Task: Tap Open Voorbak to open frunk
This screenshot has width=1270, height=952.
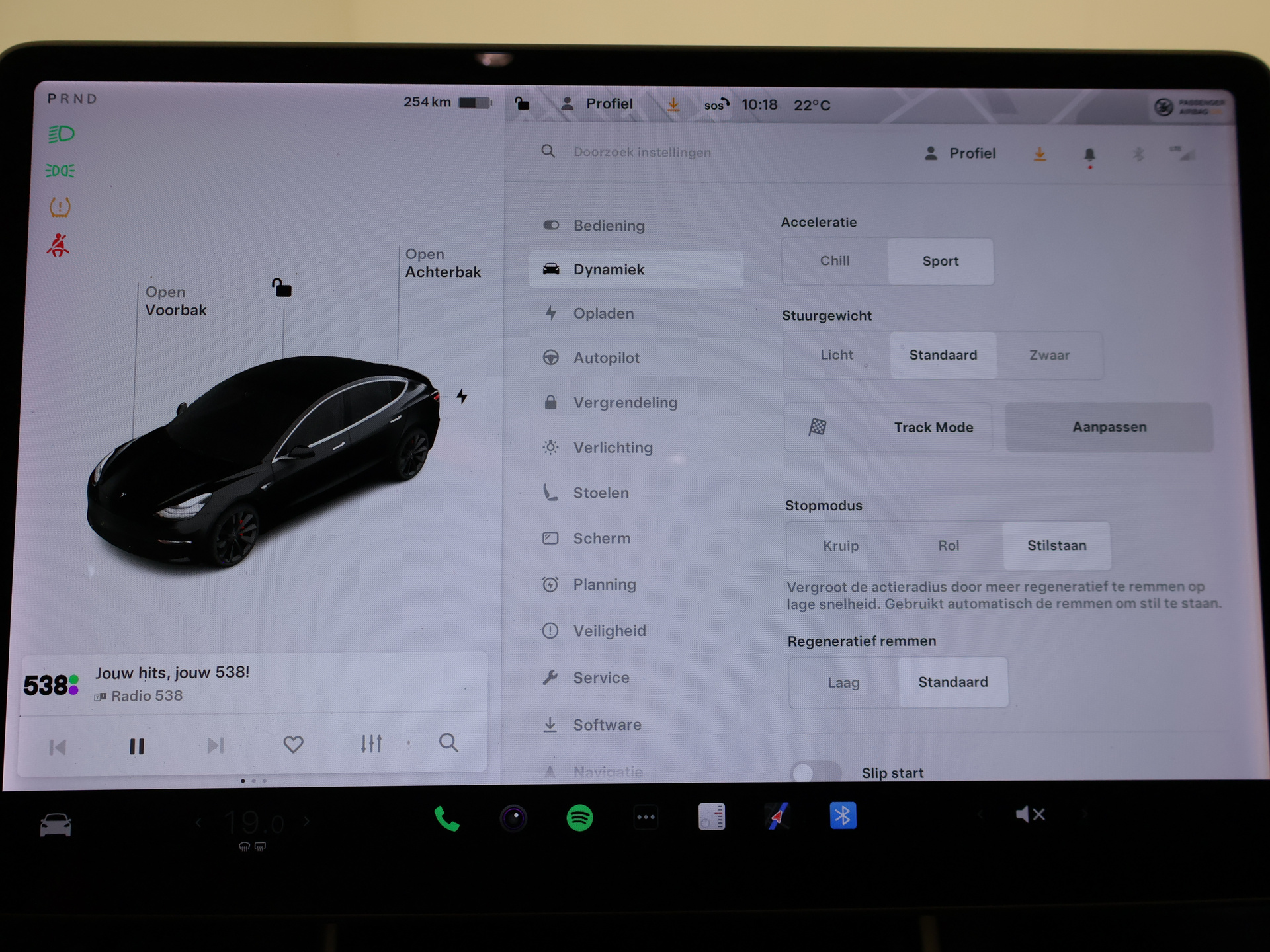Action: click(x=176, y=301)
